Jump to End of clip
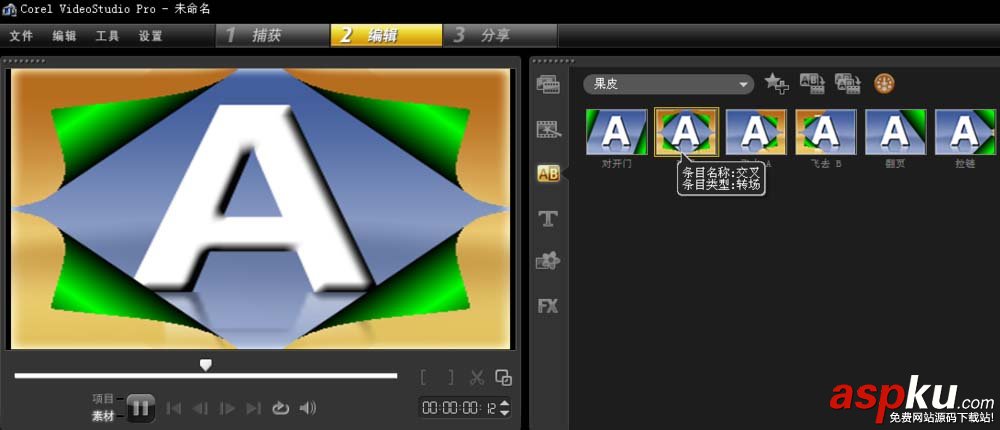This screenshot has height=430, width=1000. click(x=254, y=408)
